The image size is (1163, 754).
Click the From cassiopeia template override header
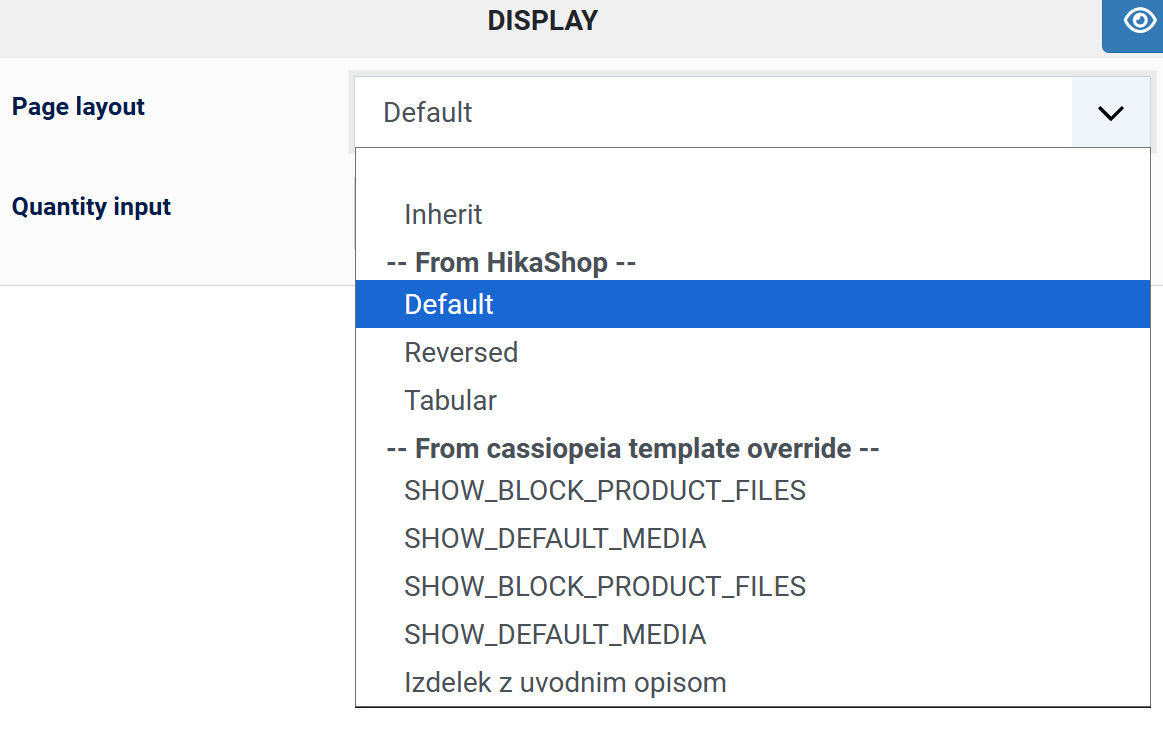click(632, 449)
